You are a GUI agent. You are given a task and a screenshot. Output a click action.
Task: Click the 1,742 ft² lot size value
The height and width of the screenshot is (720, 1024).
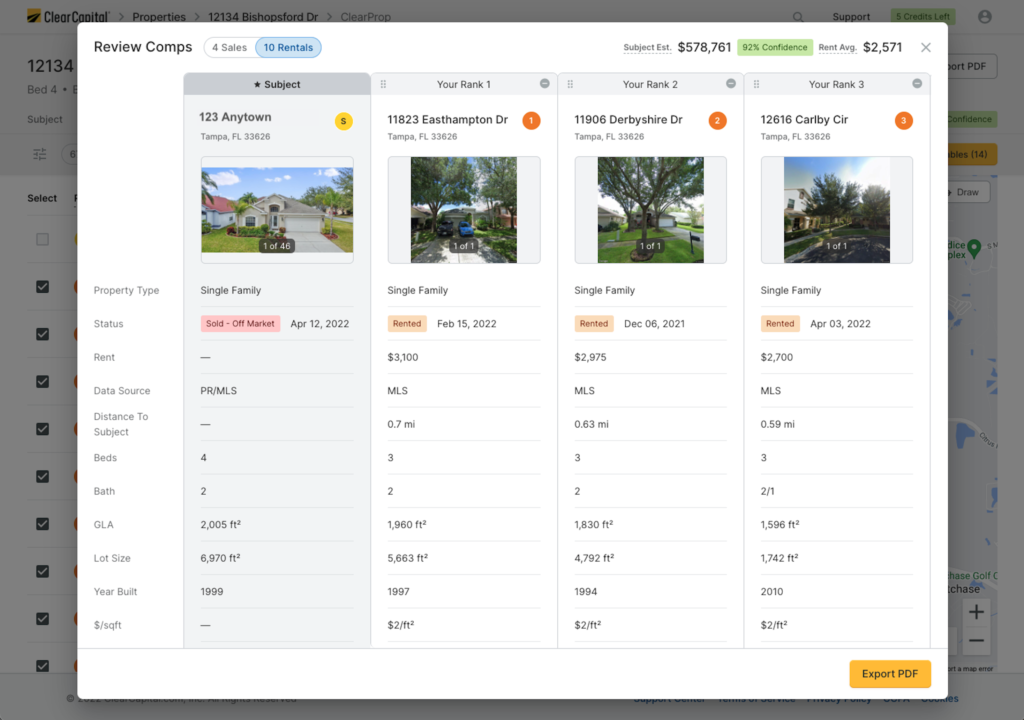point(779,558)
